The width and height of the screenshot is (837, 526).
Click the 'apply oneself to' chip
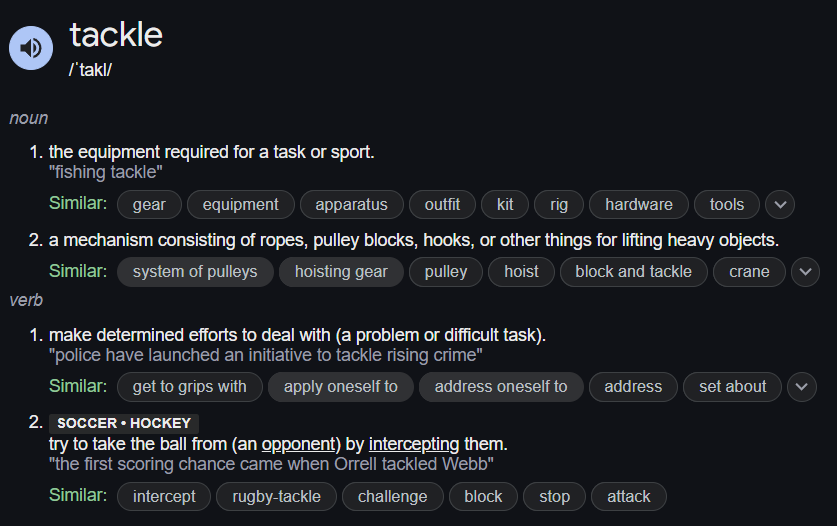[341, 387]
